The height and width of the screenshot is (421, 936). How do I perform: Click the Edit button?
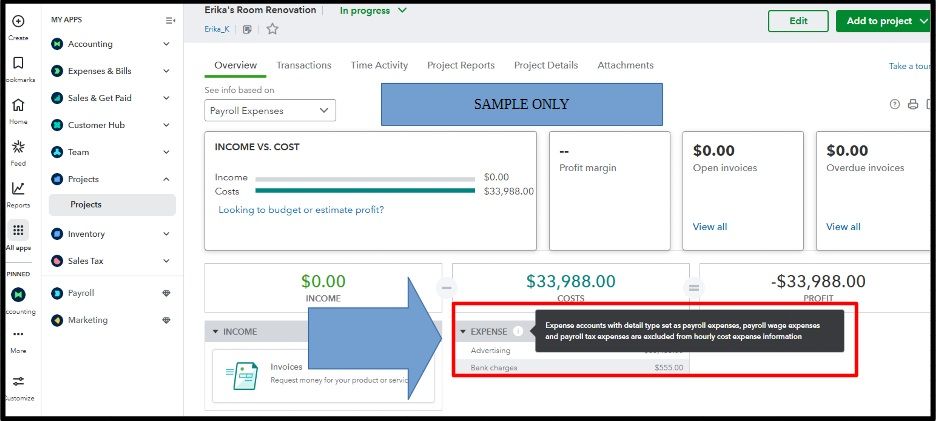click(798, 21)
